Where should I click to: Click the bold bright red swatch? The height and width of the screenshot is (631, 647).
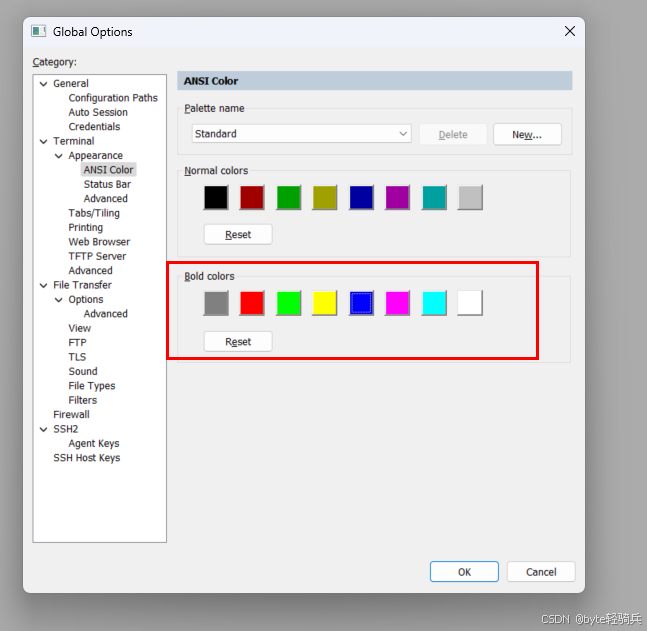tap(252, 303)
